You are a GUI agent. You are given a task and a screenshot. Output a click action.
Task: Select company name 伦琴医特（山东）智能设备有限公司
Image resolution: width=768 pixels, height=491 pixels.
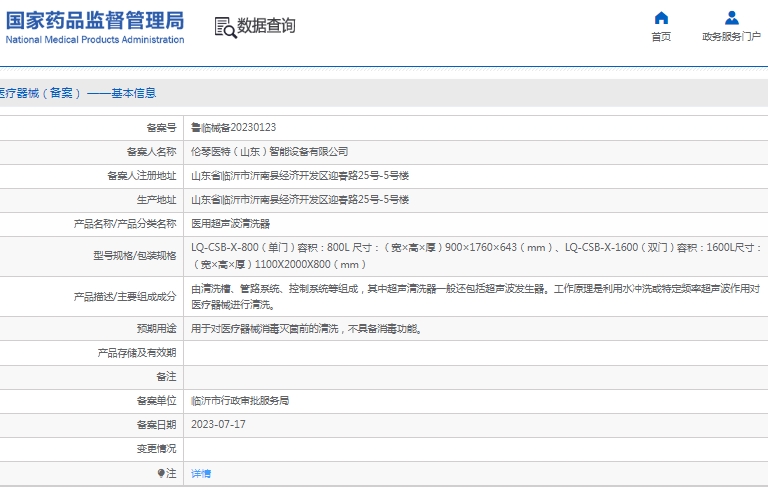(269, 151)
